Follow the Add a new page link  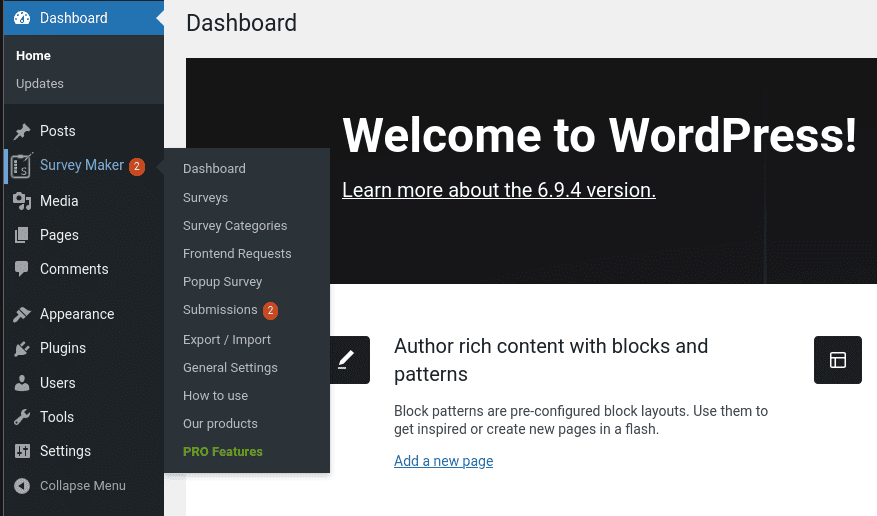pos(444,461)
